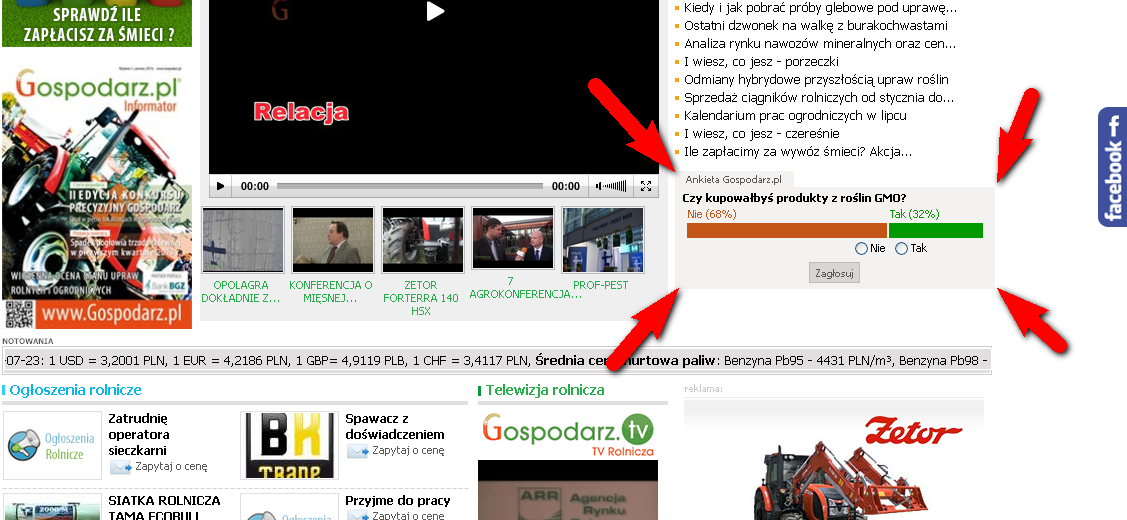
Task: Click Zapytaj o cenę under Przyjmę do pracy
Action: pyautogui.click(x=408, y=515)
